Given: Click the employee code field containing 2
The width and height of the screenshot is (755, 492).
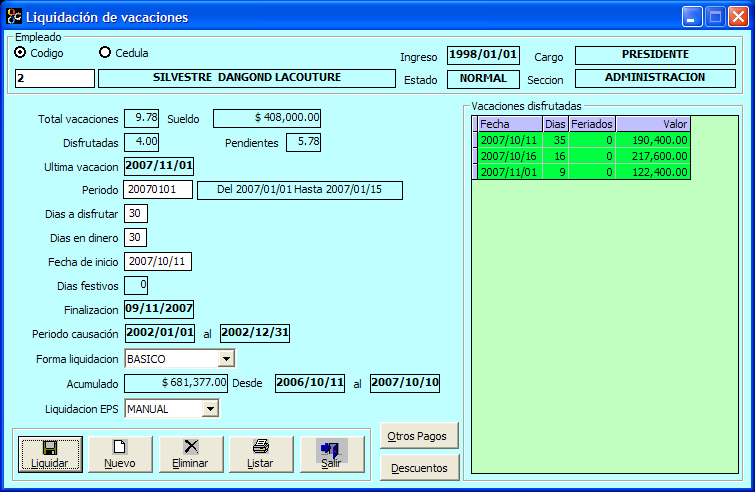Looking at the screenshot, I should pos(55,78).
